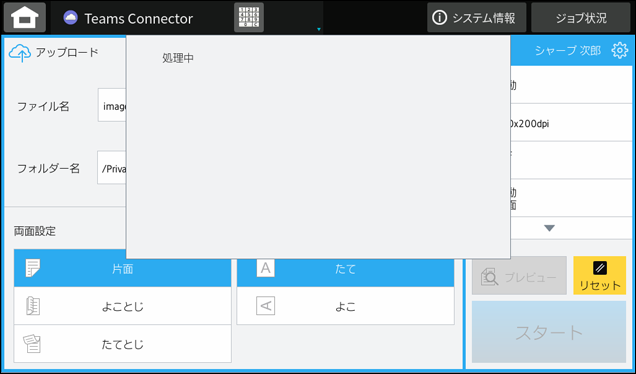Select 片面 single-sided option

tap(122, 268)
